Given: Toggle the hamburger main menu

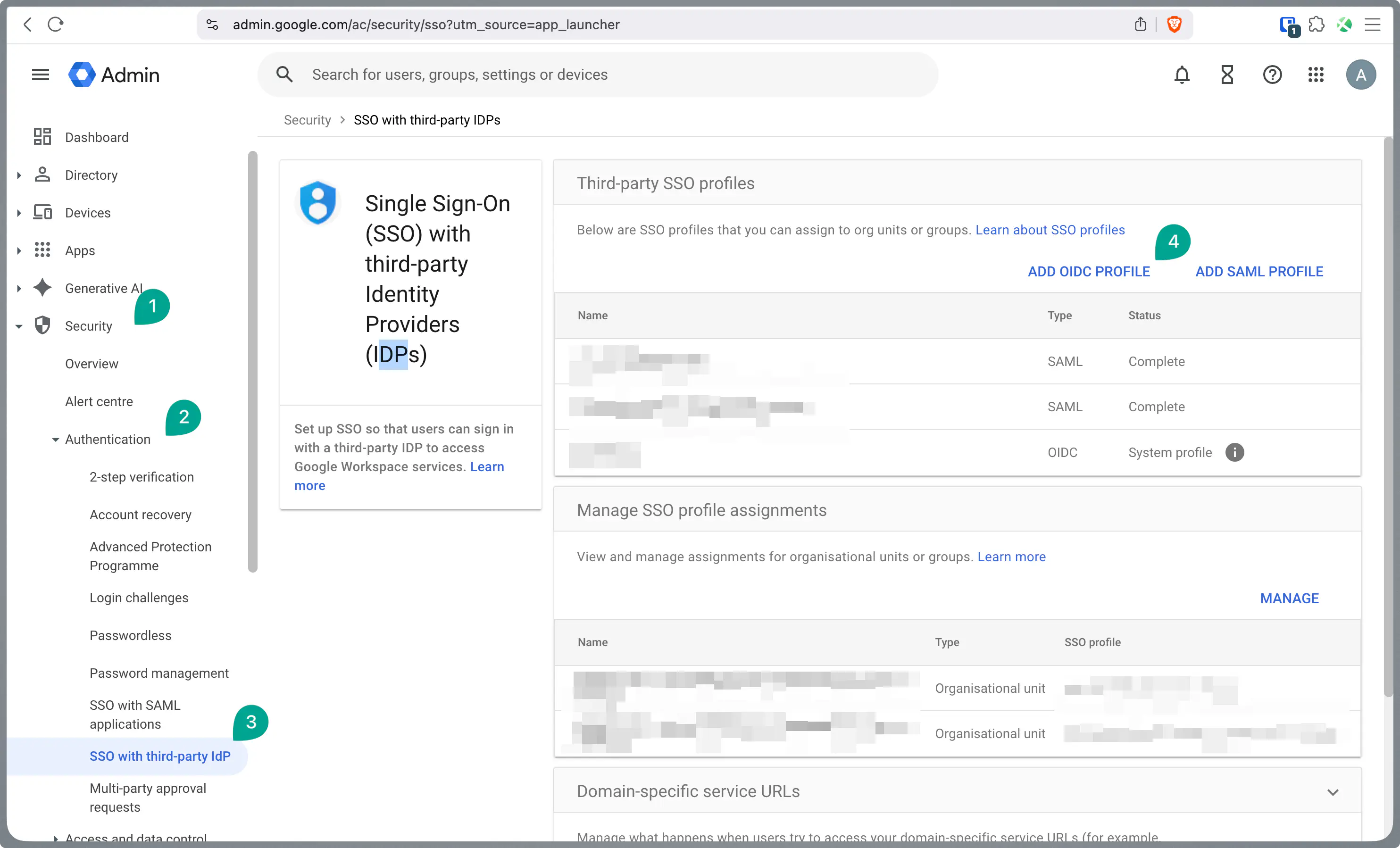Looking at the screenshot, I should 41,75.
